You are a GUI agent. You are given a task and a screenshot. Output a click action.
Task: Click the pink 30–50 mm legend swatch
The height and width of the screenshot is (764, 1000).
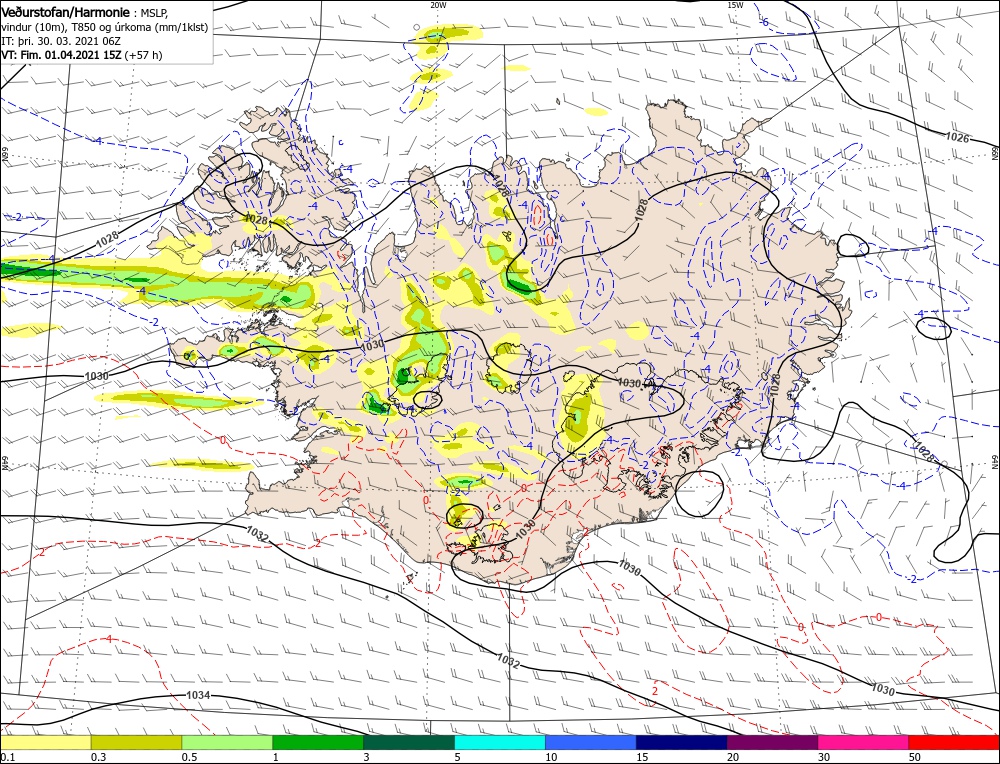(x=864, y=742)
